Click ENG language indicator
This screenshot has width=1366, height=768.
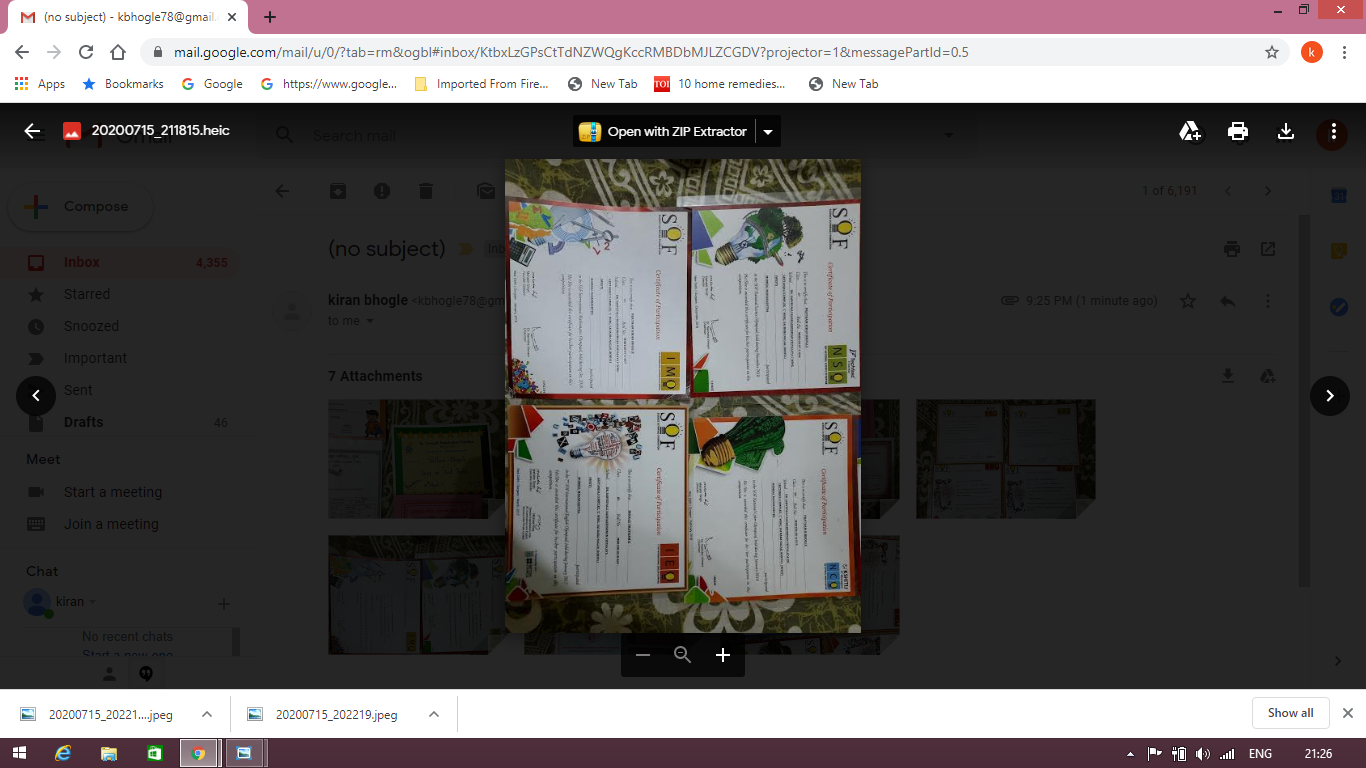1260,754
